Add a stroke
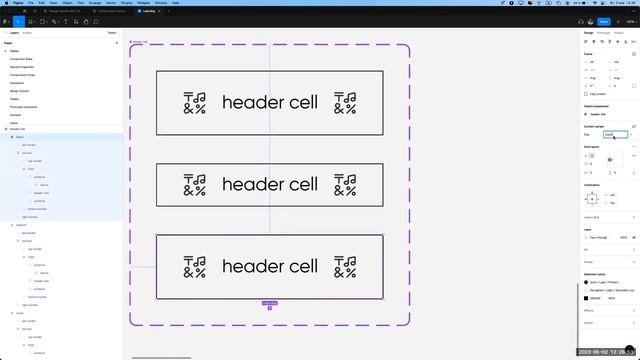Screen dimensions: 640x360 pos(634,262)
